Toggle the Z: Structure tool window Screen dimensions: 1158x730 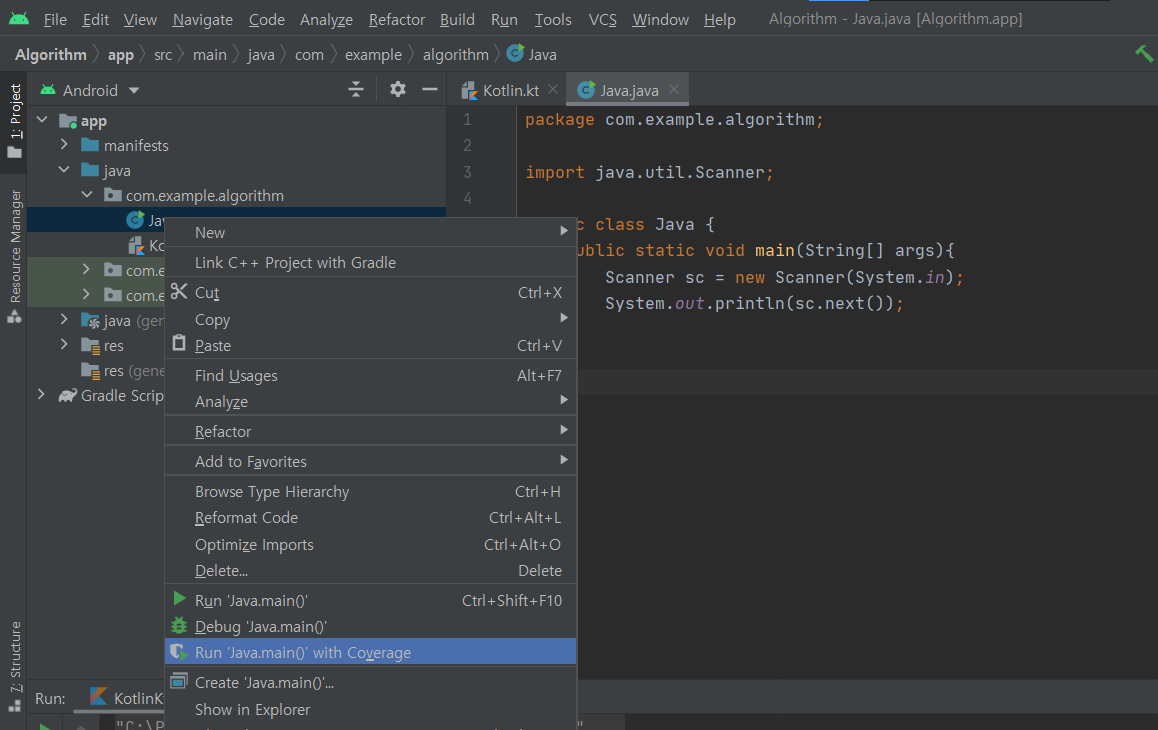point(14,666)
